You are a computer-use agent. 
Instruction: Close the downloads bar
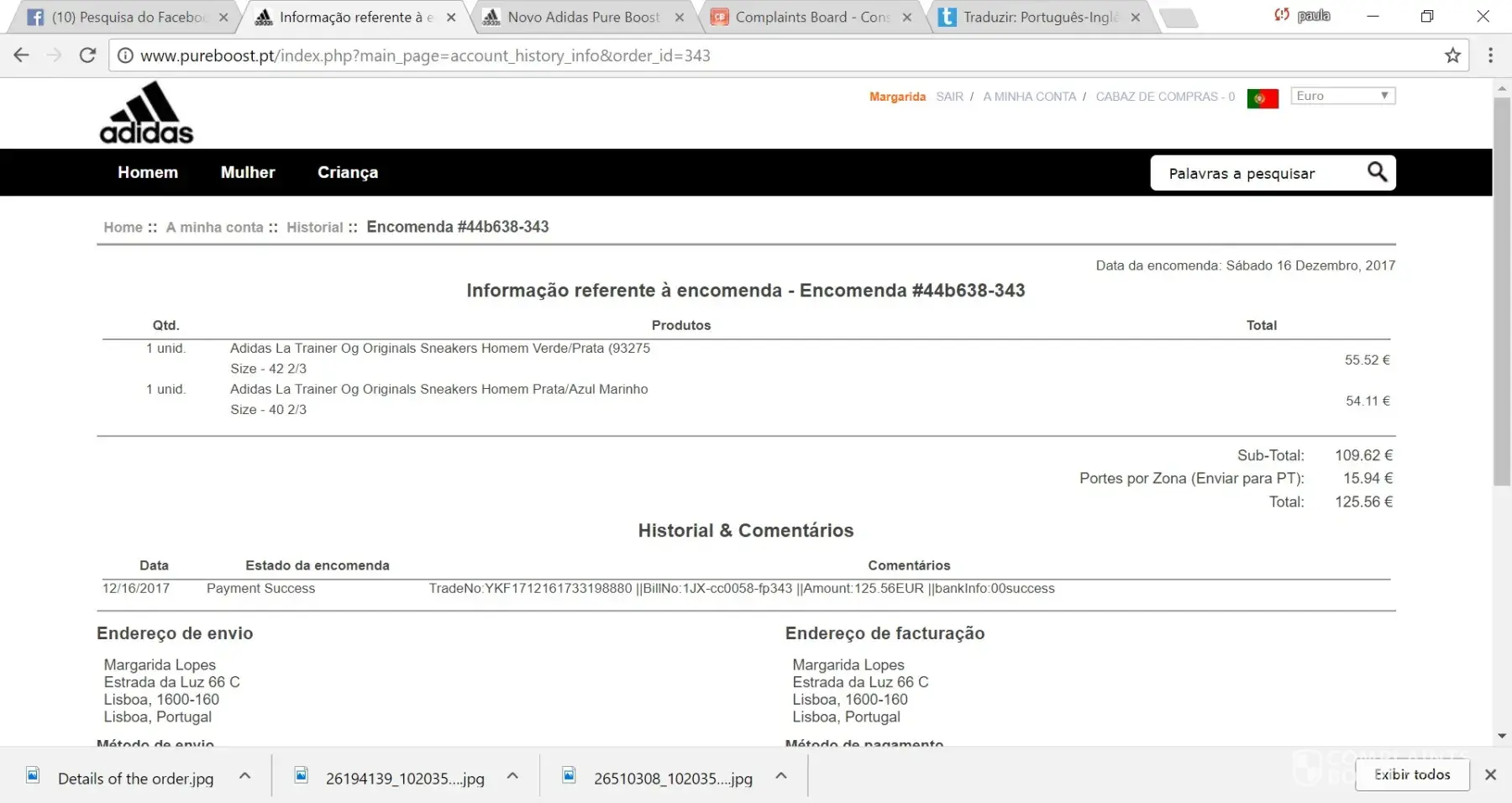click(1490, 774)
